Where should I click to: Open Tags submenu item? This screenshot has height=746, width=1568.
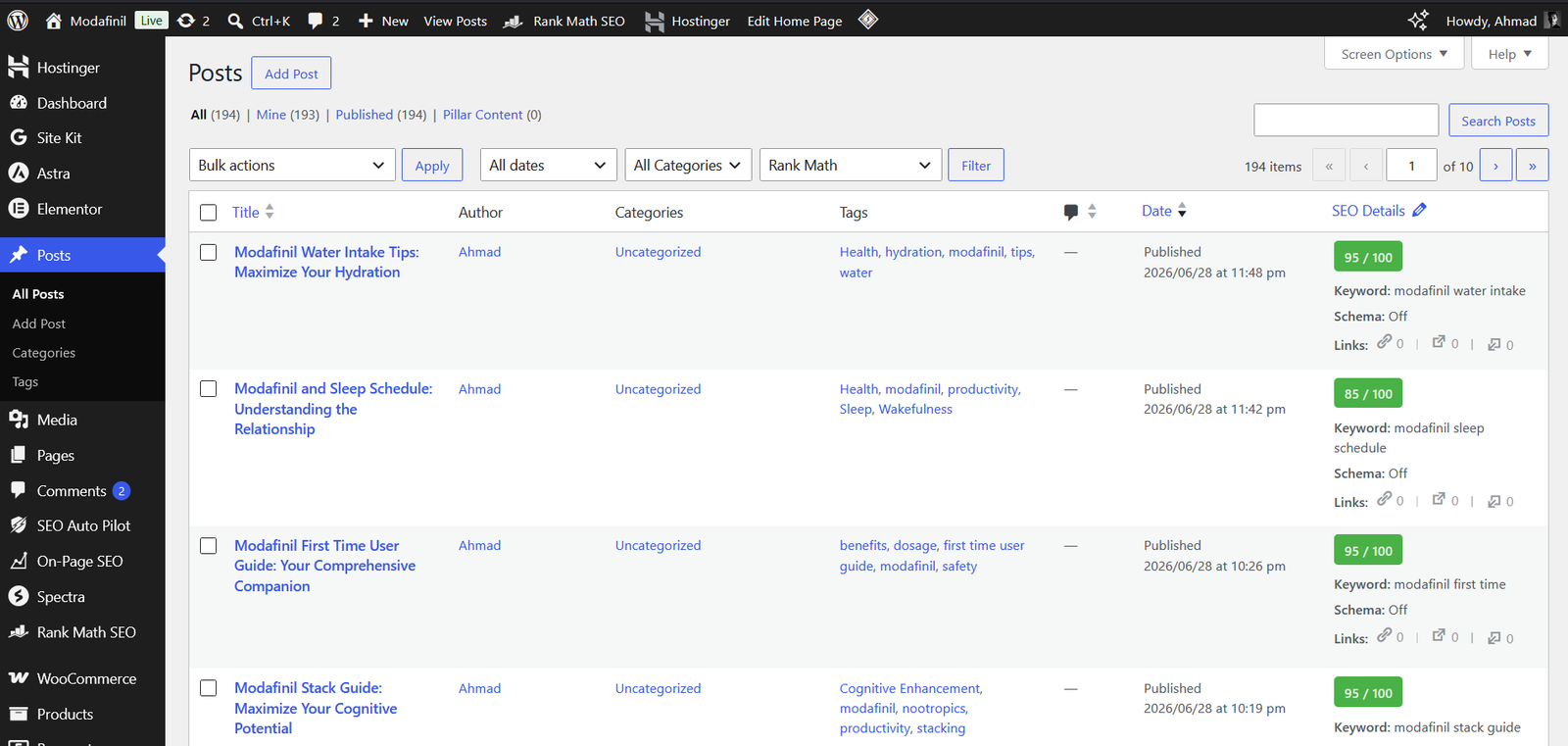25,382
